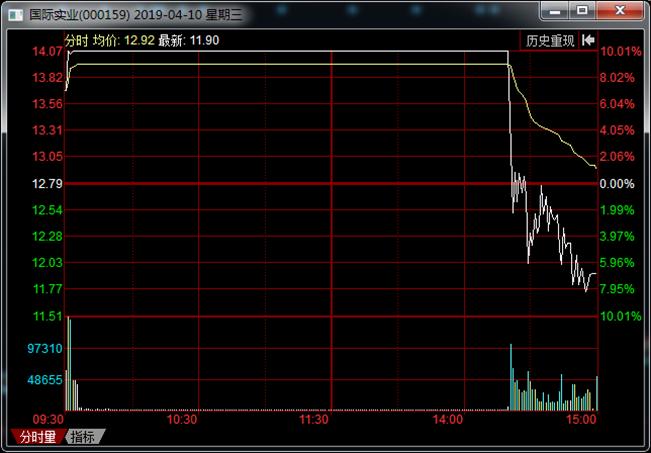Click the 1.99% percent axis label

coord(617,210)
